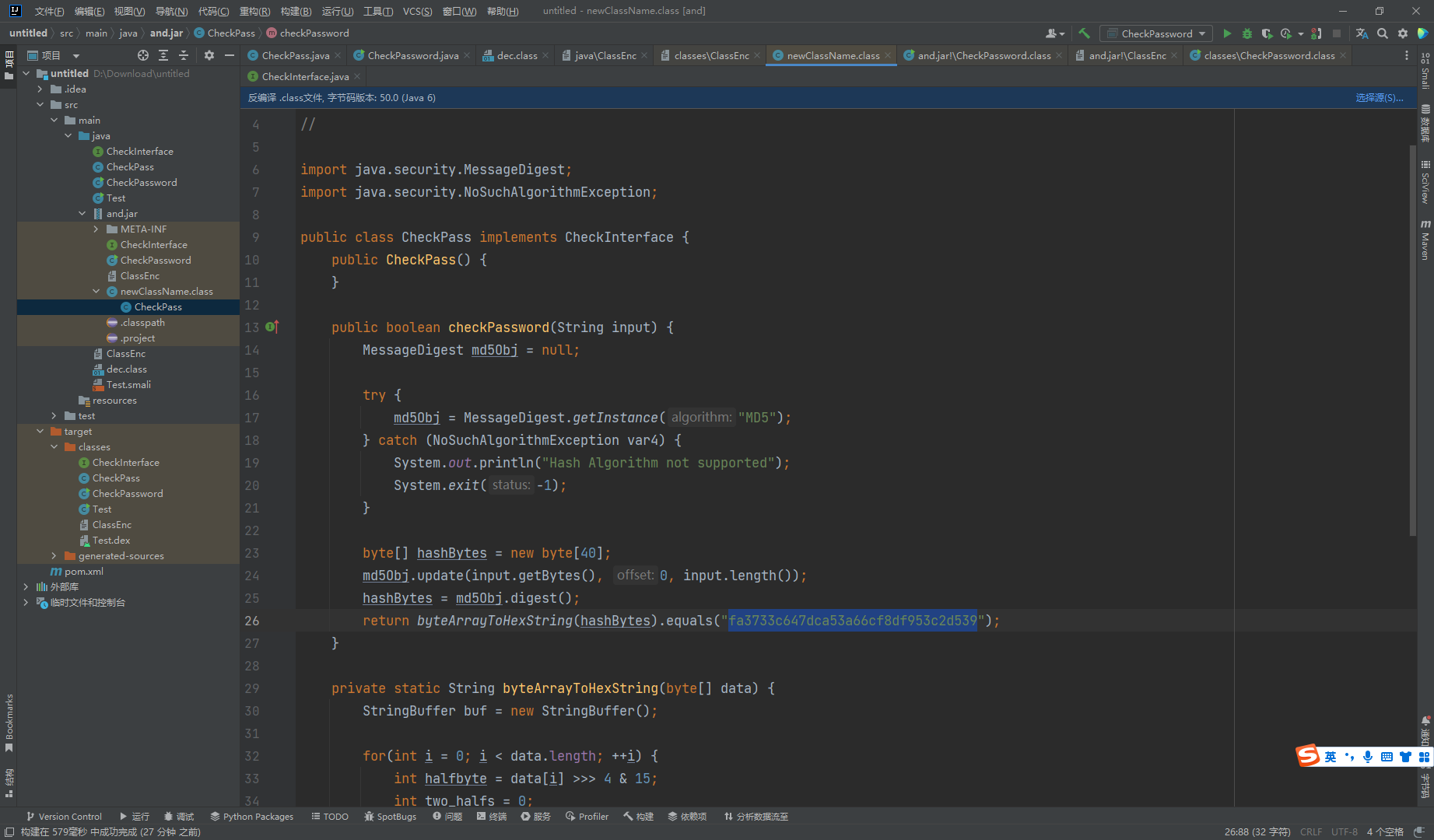This screenshot has height=840, width=1434.
Task: Expand the test folder
Action: 54,415
